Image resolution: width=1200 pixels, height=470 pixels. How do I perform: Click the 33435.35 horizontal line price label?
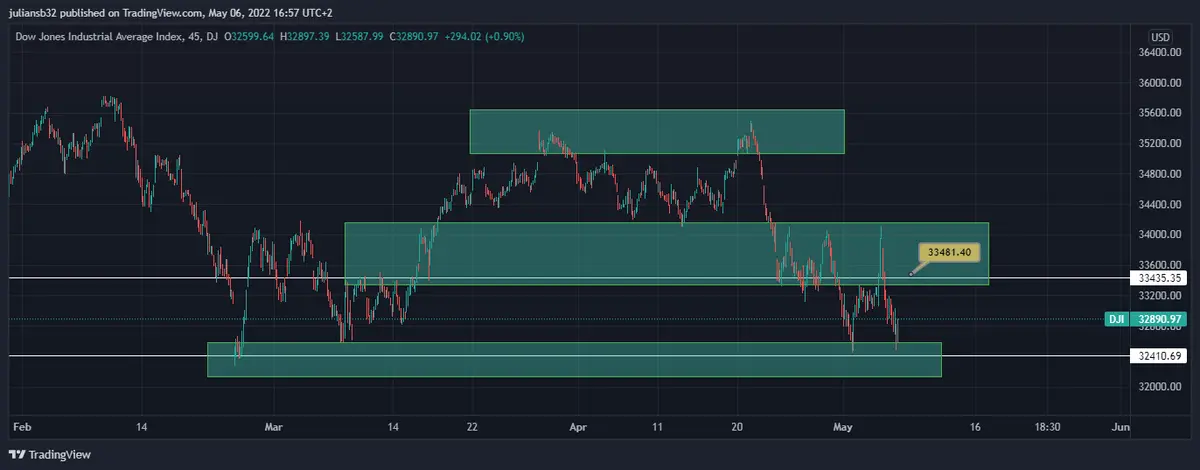tap(1162, 277)
